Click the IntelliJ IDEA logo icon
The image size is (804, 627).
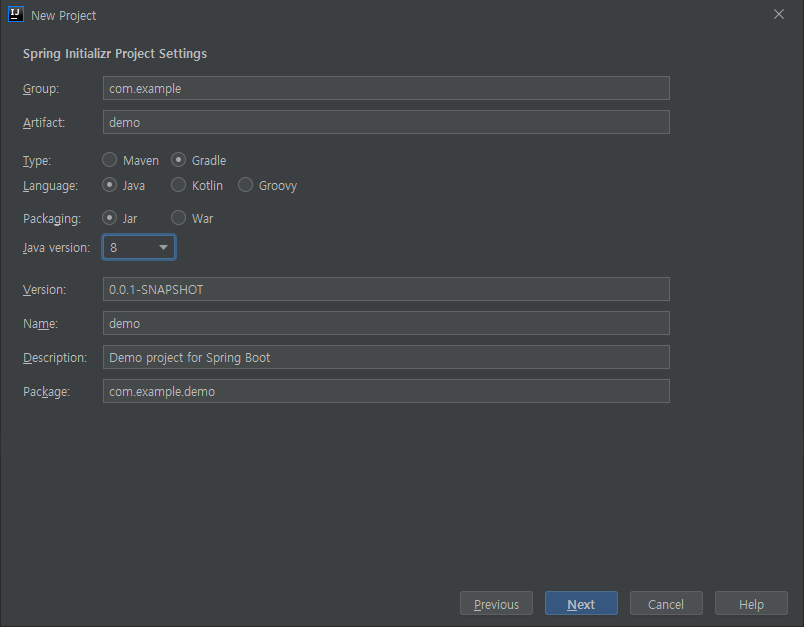point(16,14)
